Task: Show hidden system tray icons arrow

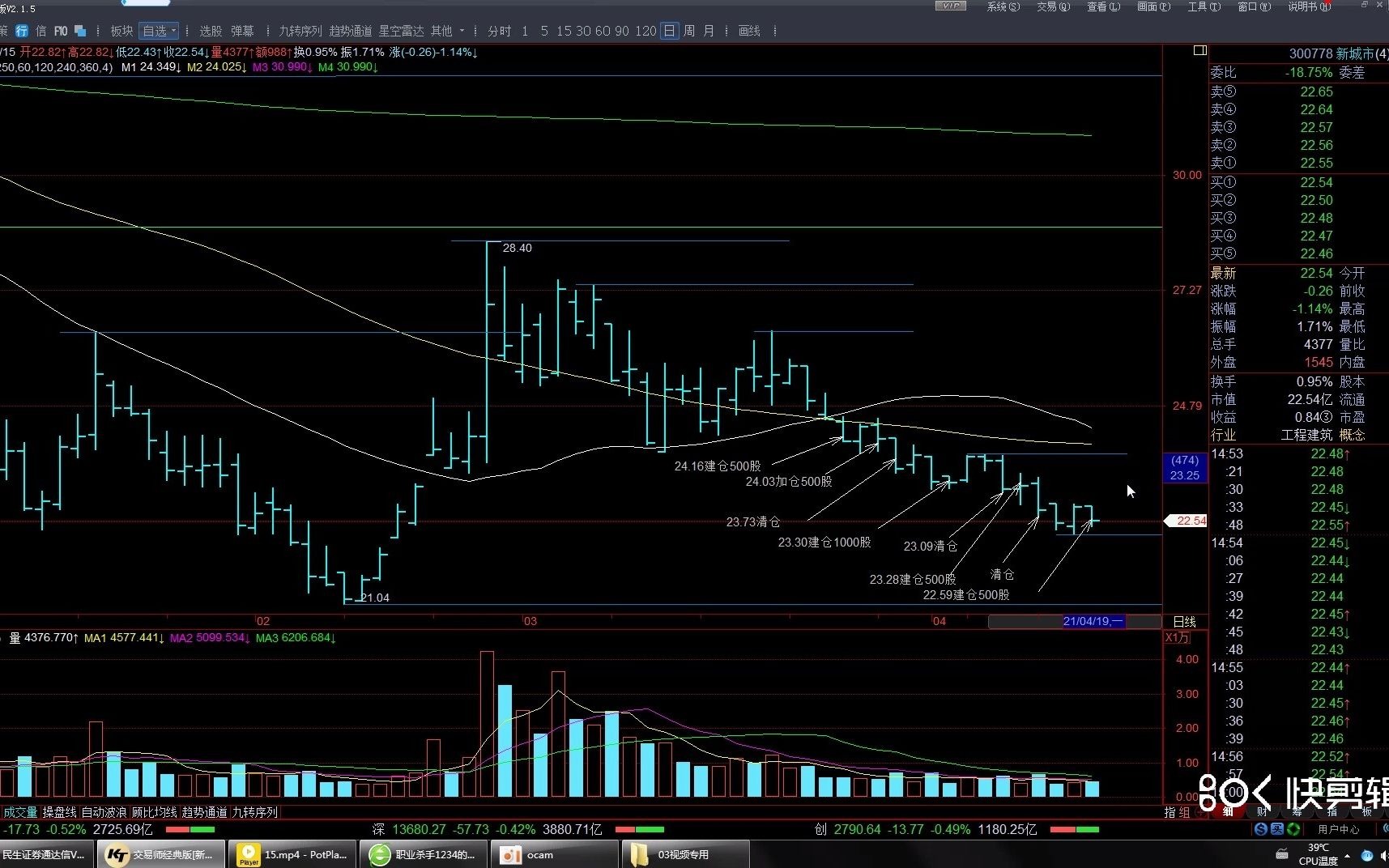Action: [1348, 855]
